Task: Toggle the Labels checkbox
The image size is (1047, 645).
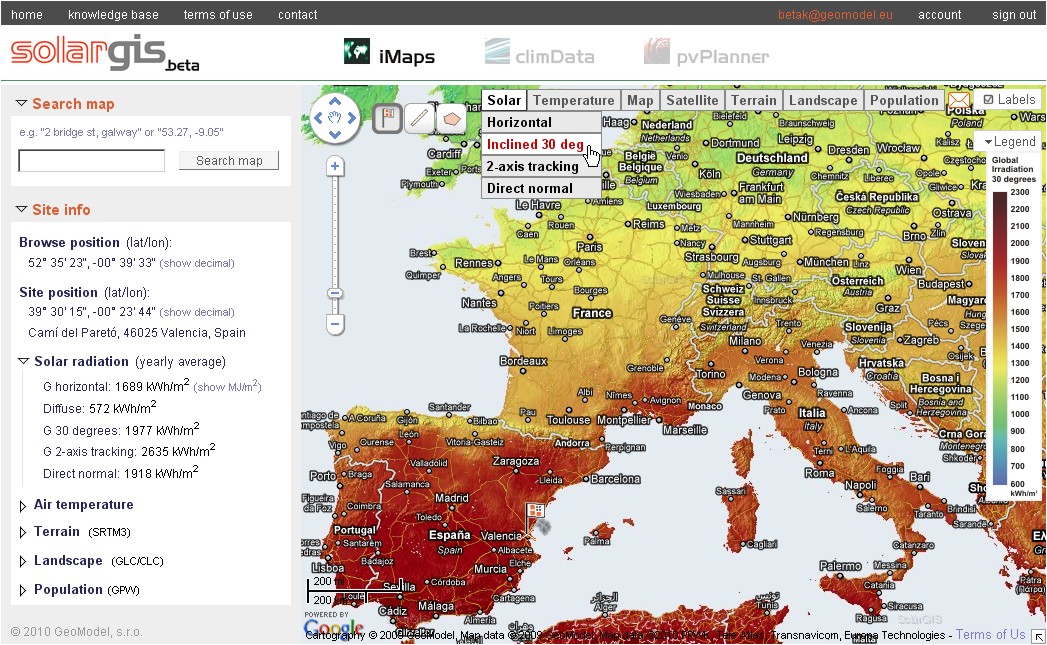Action: (988, 100)
